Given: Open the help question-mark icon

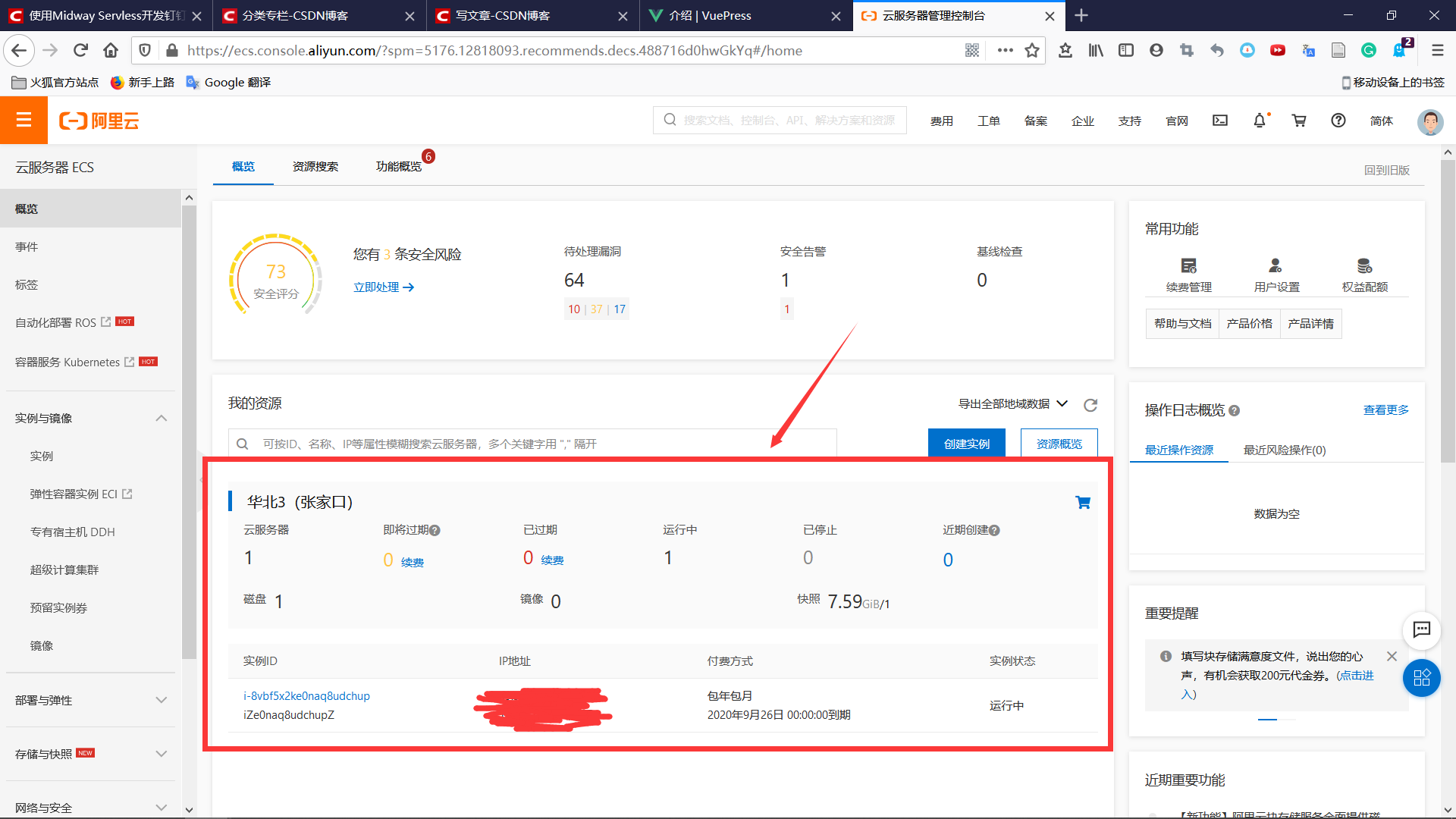Looking at the screenshot, I should 1338,121.
